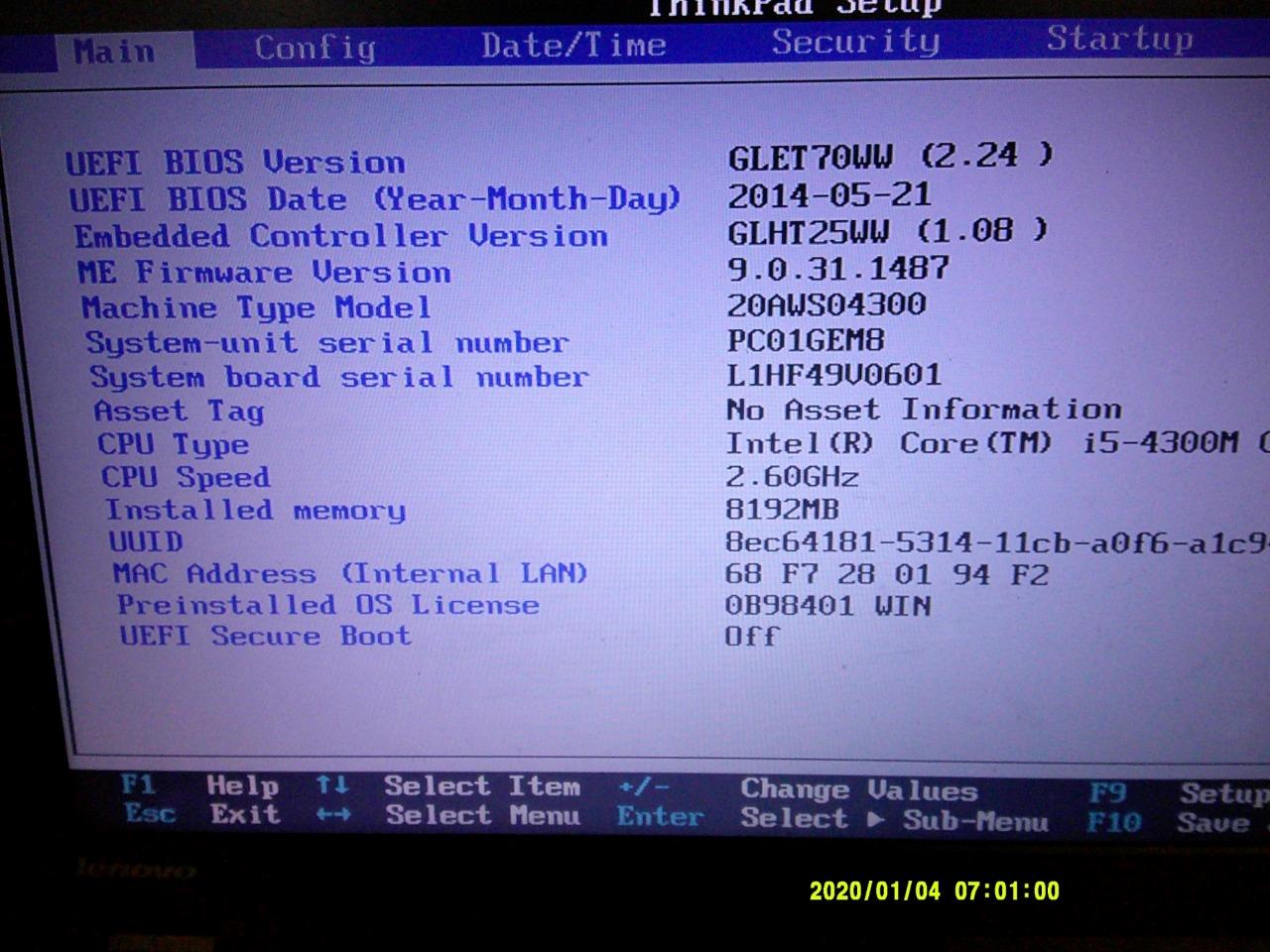The height and width of the screenshot is (952, 1270).
Task: Click the up/down arrows icon
Action: pos(332,785)
